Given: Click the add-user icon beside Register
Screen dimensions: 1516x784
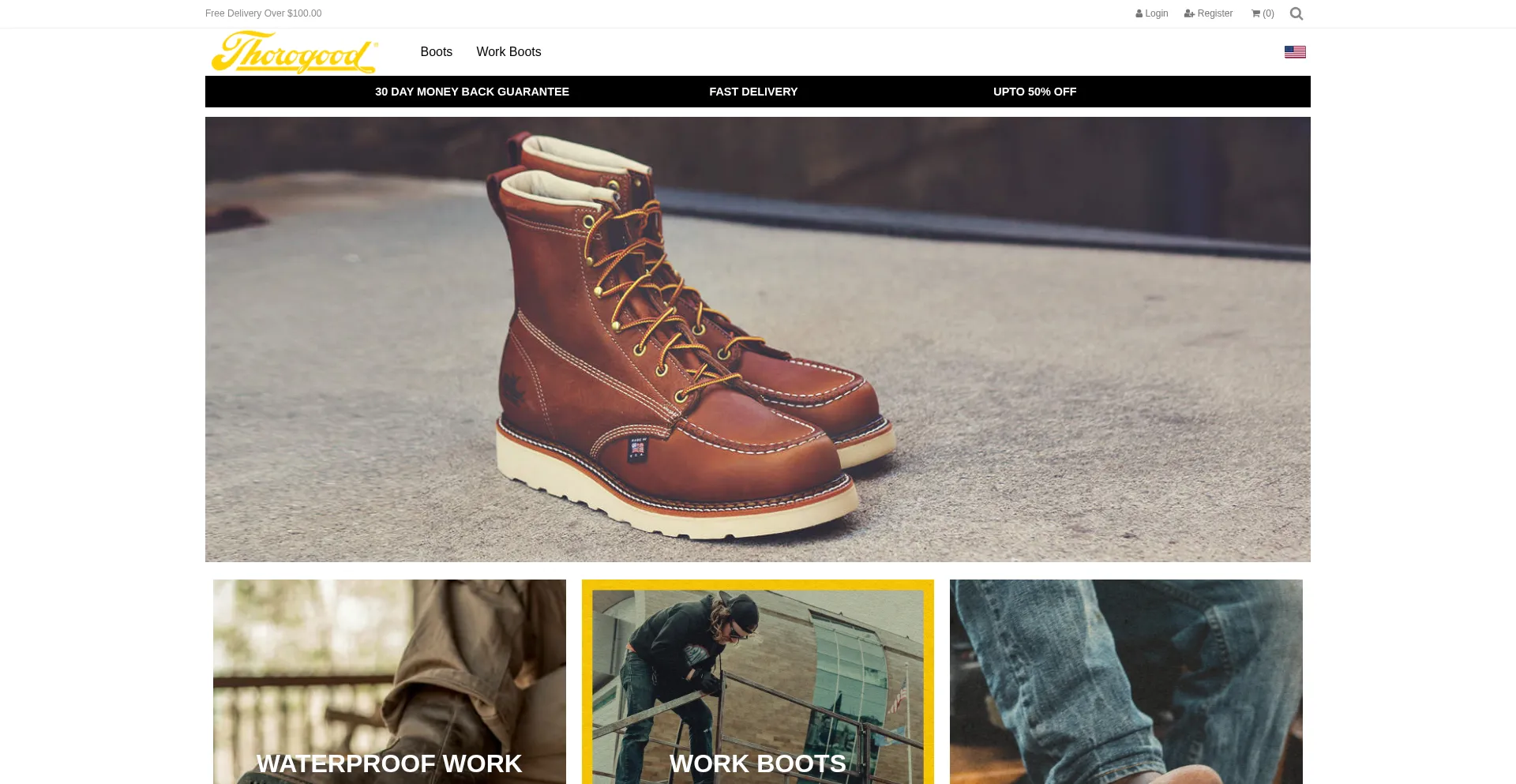Looking at the screenshot, I should [1189, 13].
